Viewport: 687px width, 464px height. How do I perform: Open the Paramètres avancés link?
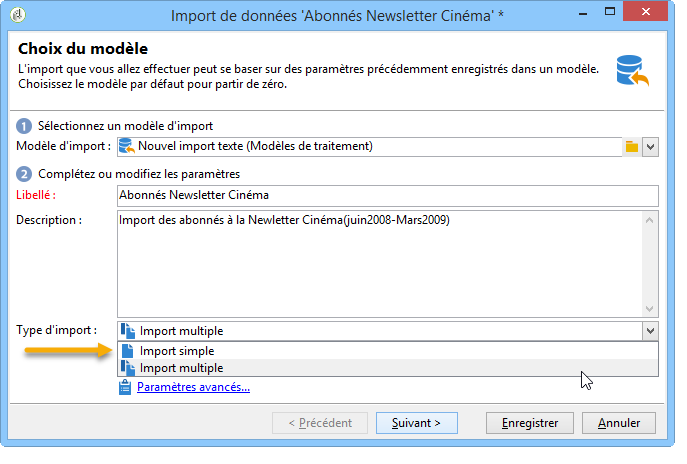[193, 387]
